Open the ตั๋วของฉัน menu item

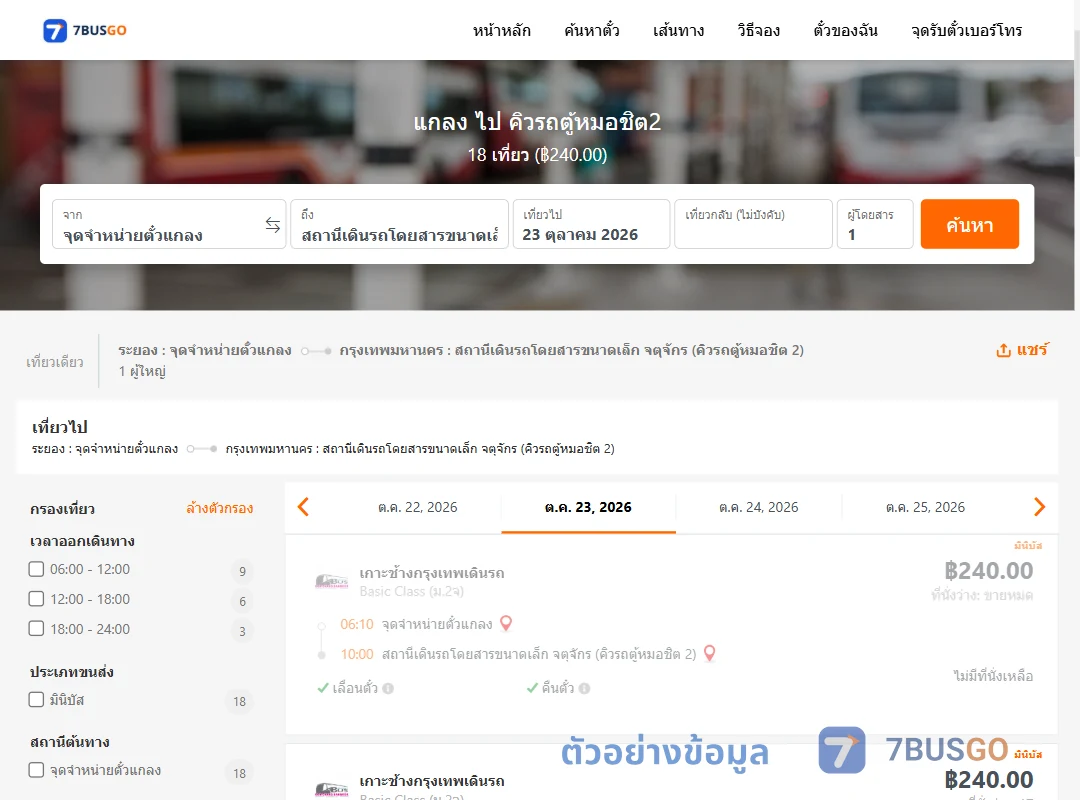845,30
